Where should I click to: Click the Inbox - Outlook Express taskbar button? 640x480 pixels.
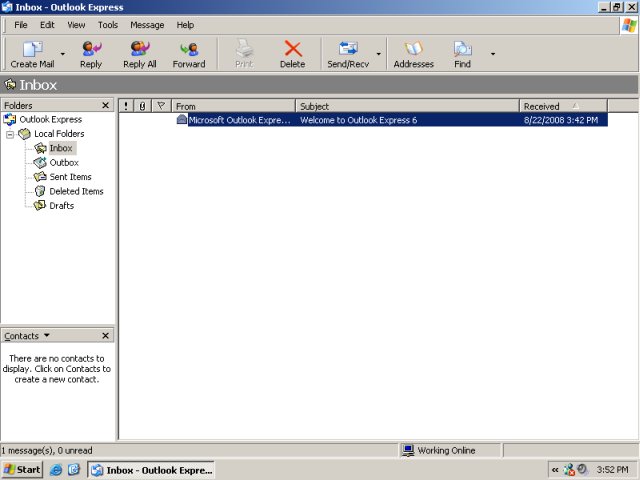(x=151, y=470)
